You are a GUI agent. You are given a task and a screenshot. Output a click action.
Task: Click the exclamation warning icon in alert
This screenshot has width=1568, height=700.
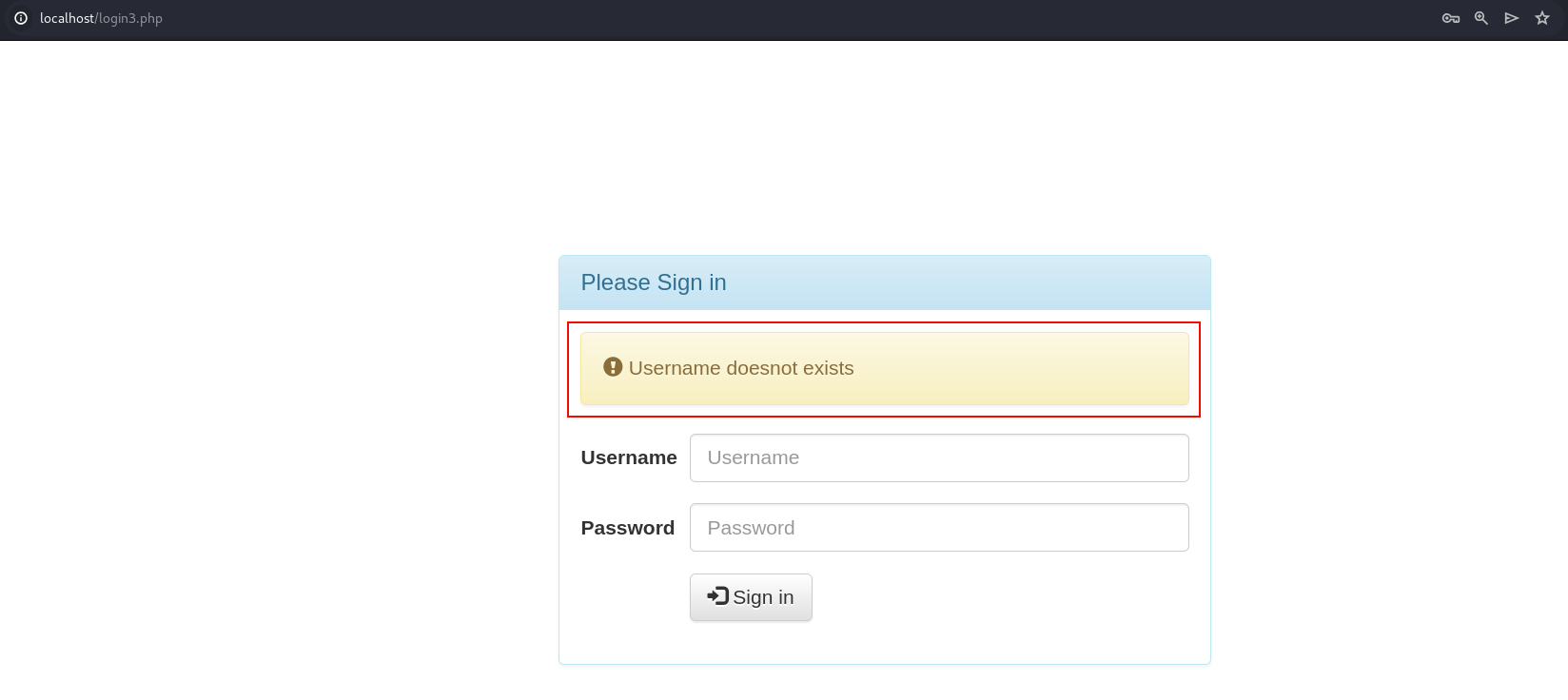tap(613, 366)
